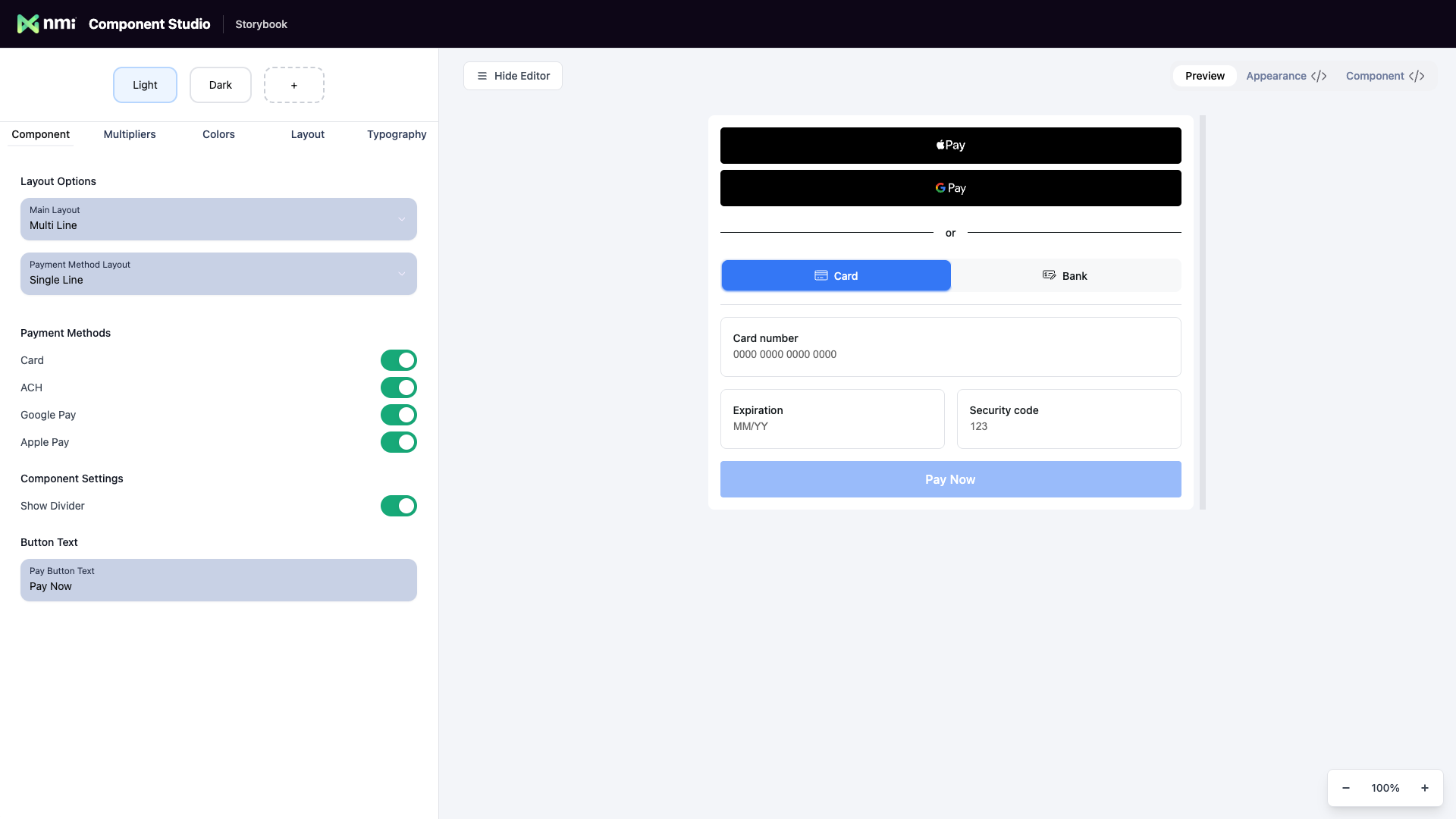Viewport: 1456px width, 819px height.
Task: Disable the Show Divider setting
Action: (399, 506)
